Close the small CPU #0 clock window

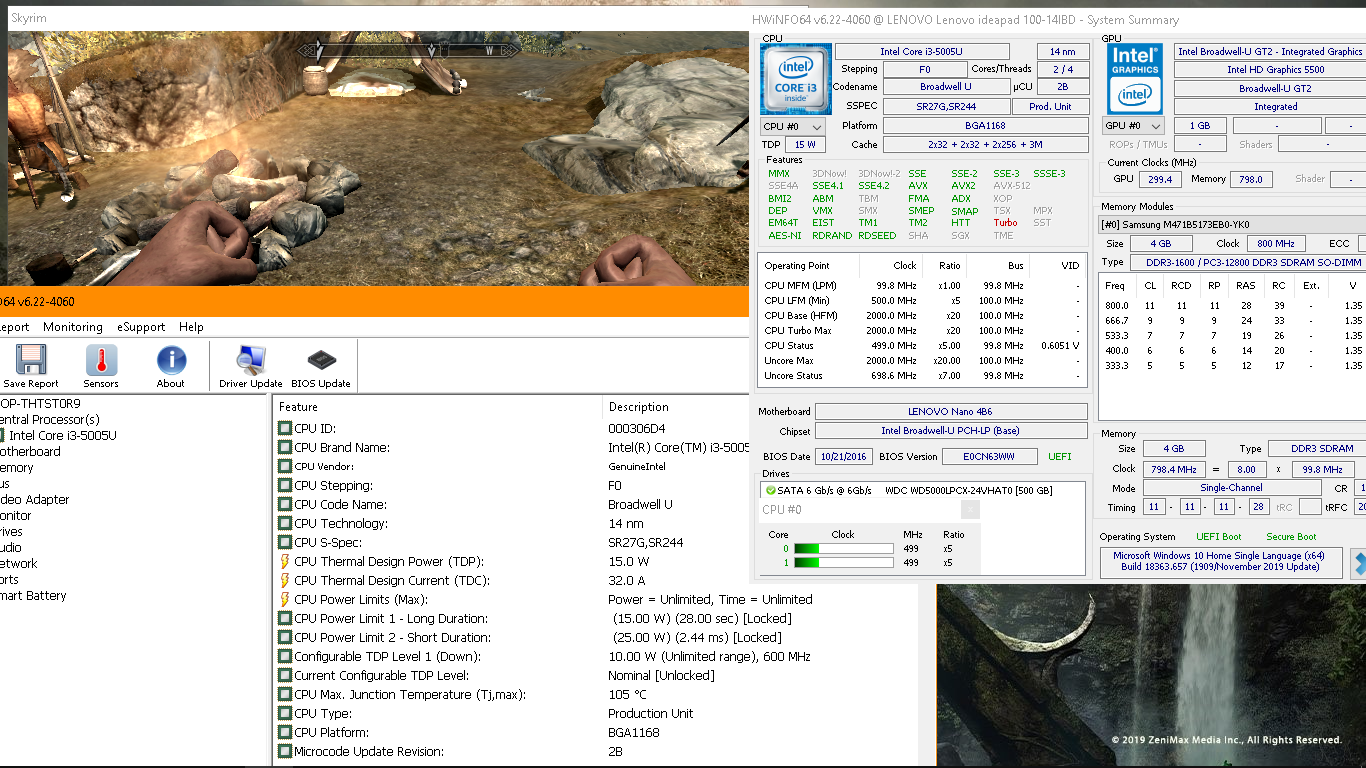tap(969, 510)
